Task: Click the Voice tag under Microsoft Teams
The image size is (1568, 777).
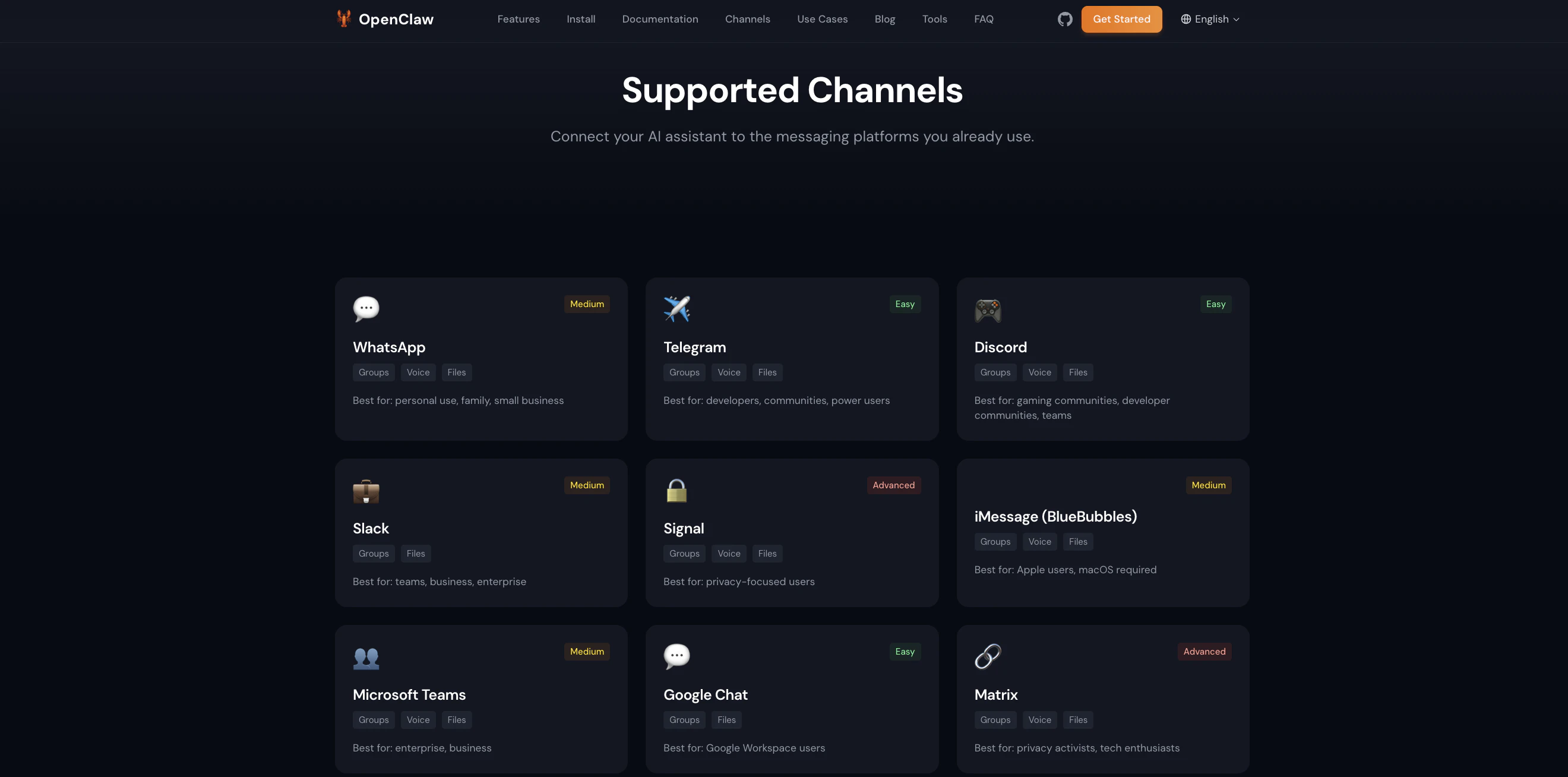Action: [x=418, y=721]
